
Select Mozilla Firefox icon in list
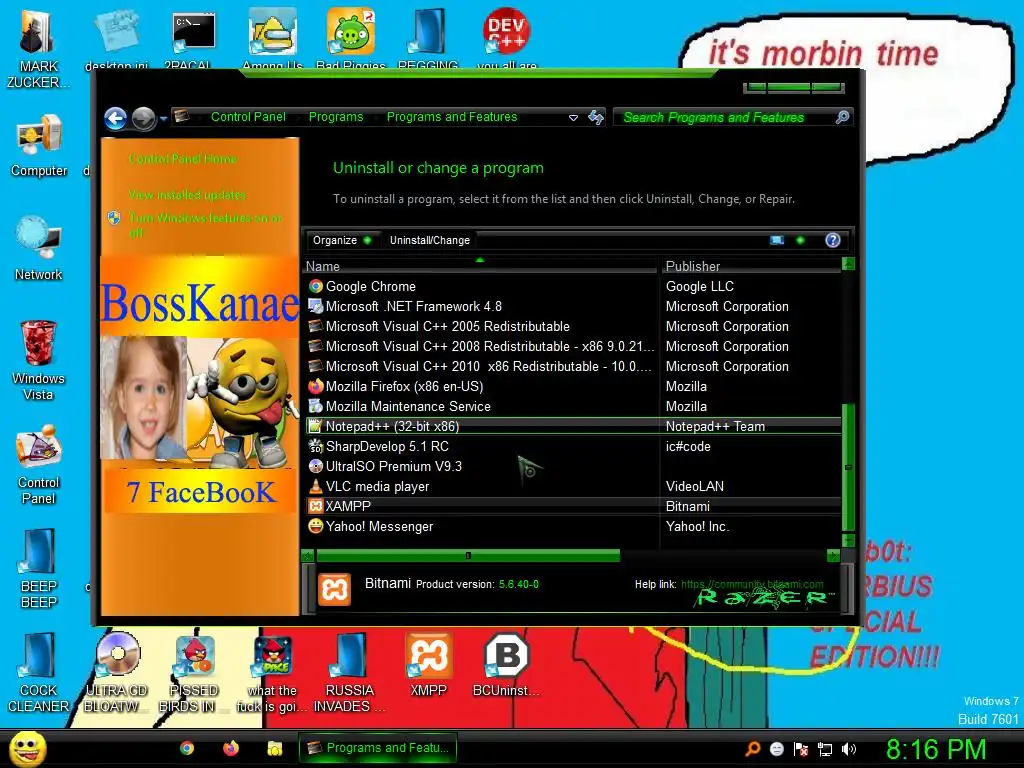(x=315, y=386)
